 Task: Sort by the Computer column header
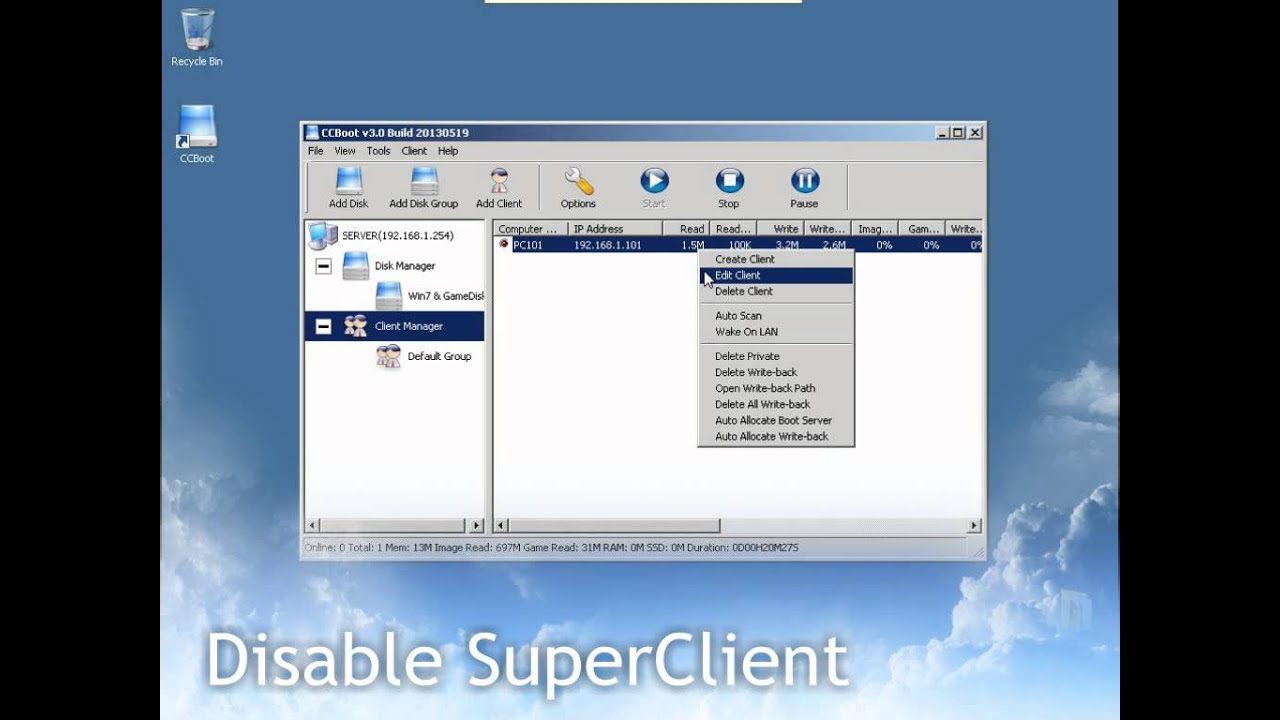tap(531, 229)
